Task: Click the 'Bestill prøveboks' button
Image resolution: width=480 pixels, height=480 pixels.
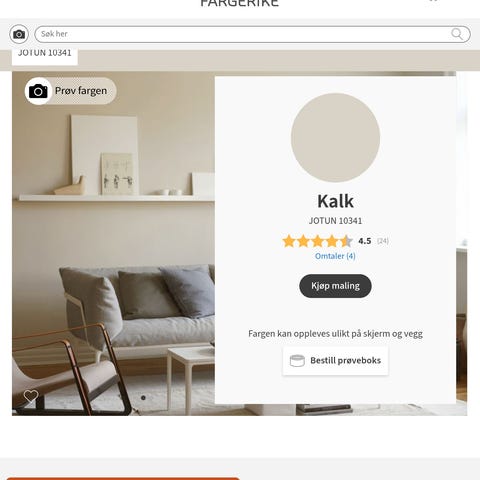Action: 335,361
